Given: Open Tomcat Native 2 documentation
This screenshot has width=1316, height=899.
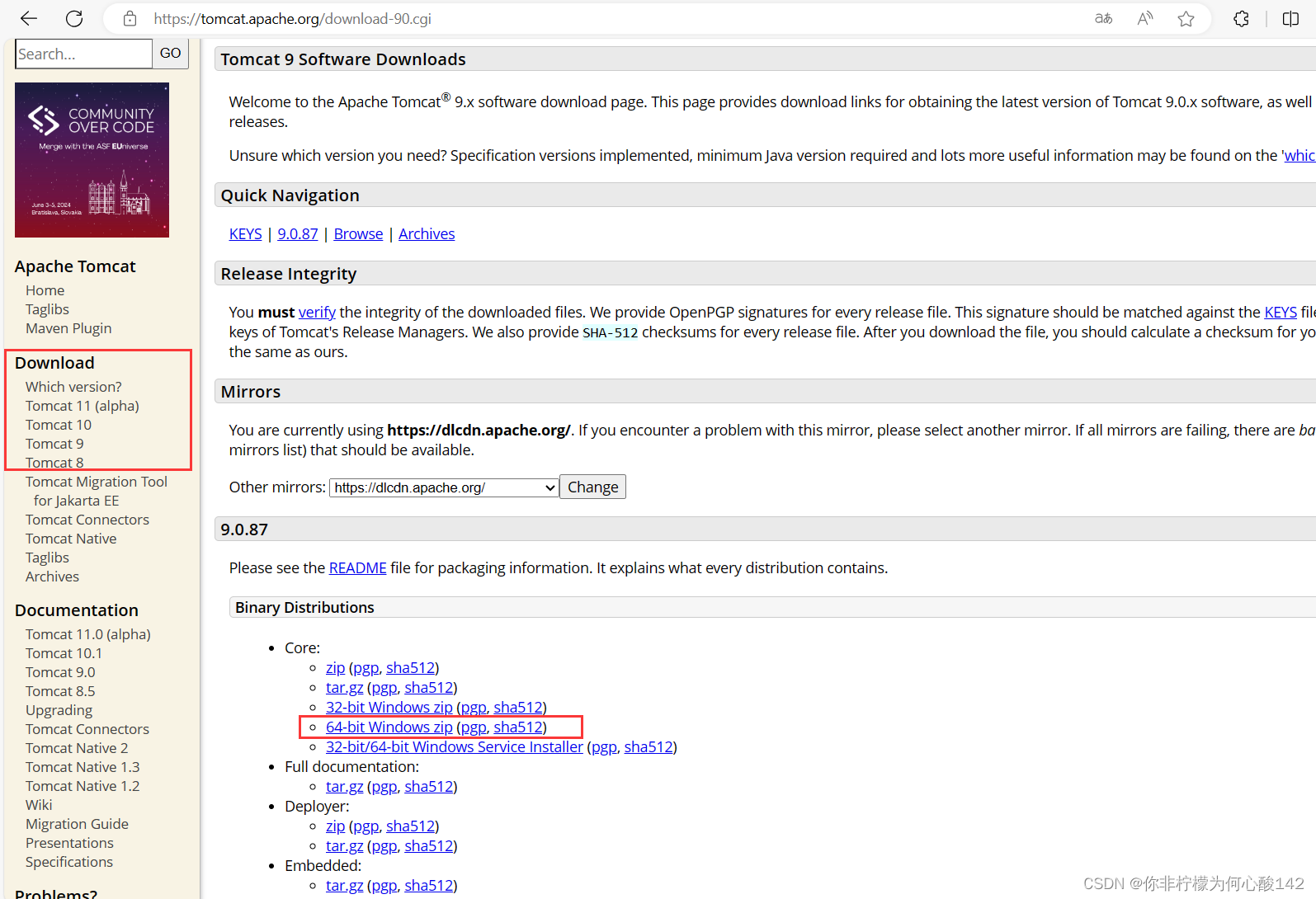Looking at the screenshot, I should 77,748.
